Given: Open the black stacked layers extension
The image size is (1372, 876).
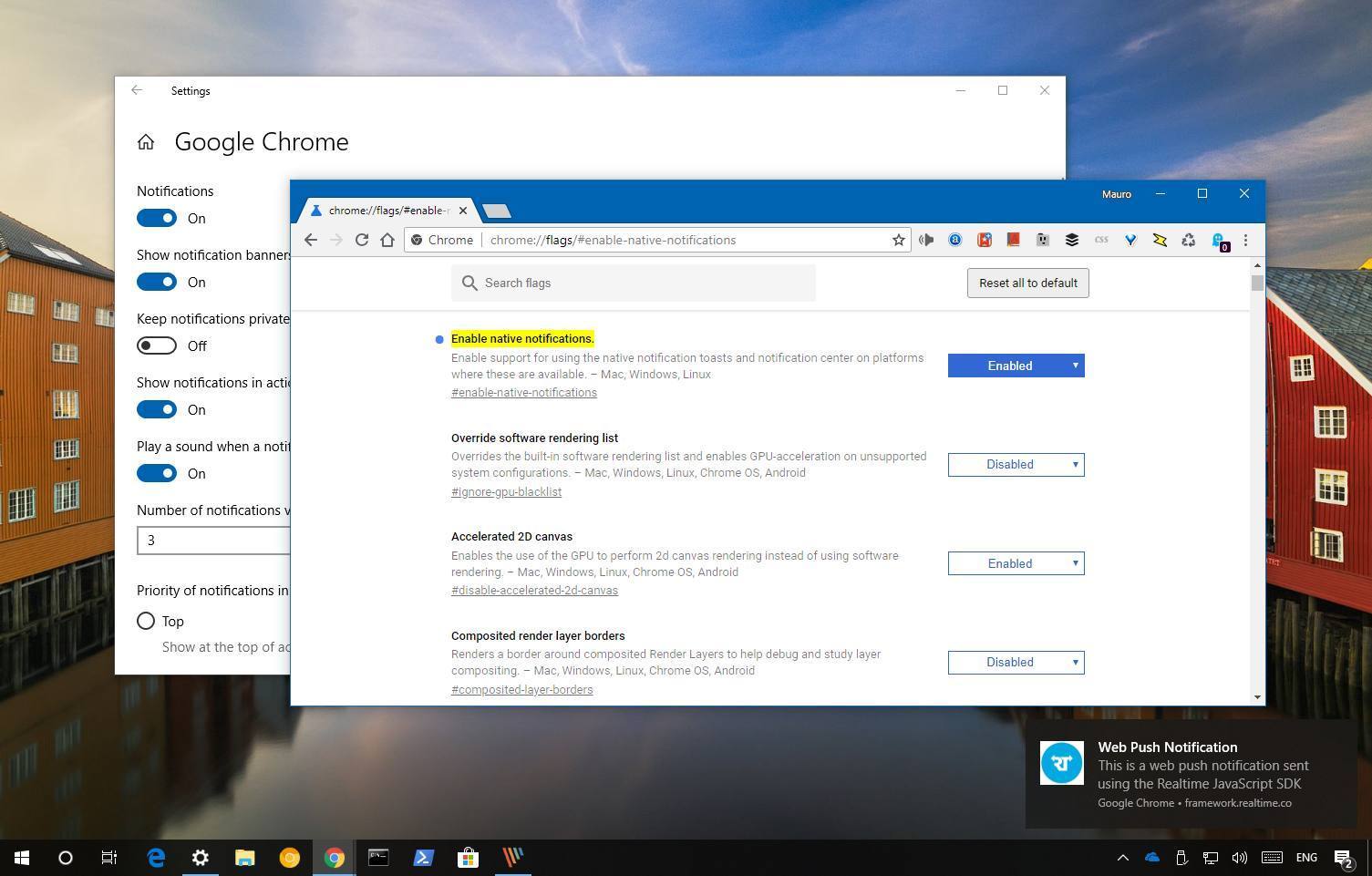Looking at the screenshot, I should click(1072, 240).
